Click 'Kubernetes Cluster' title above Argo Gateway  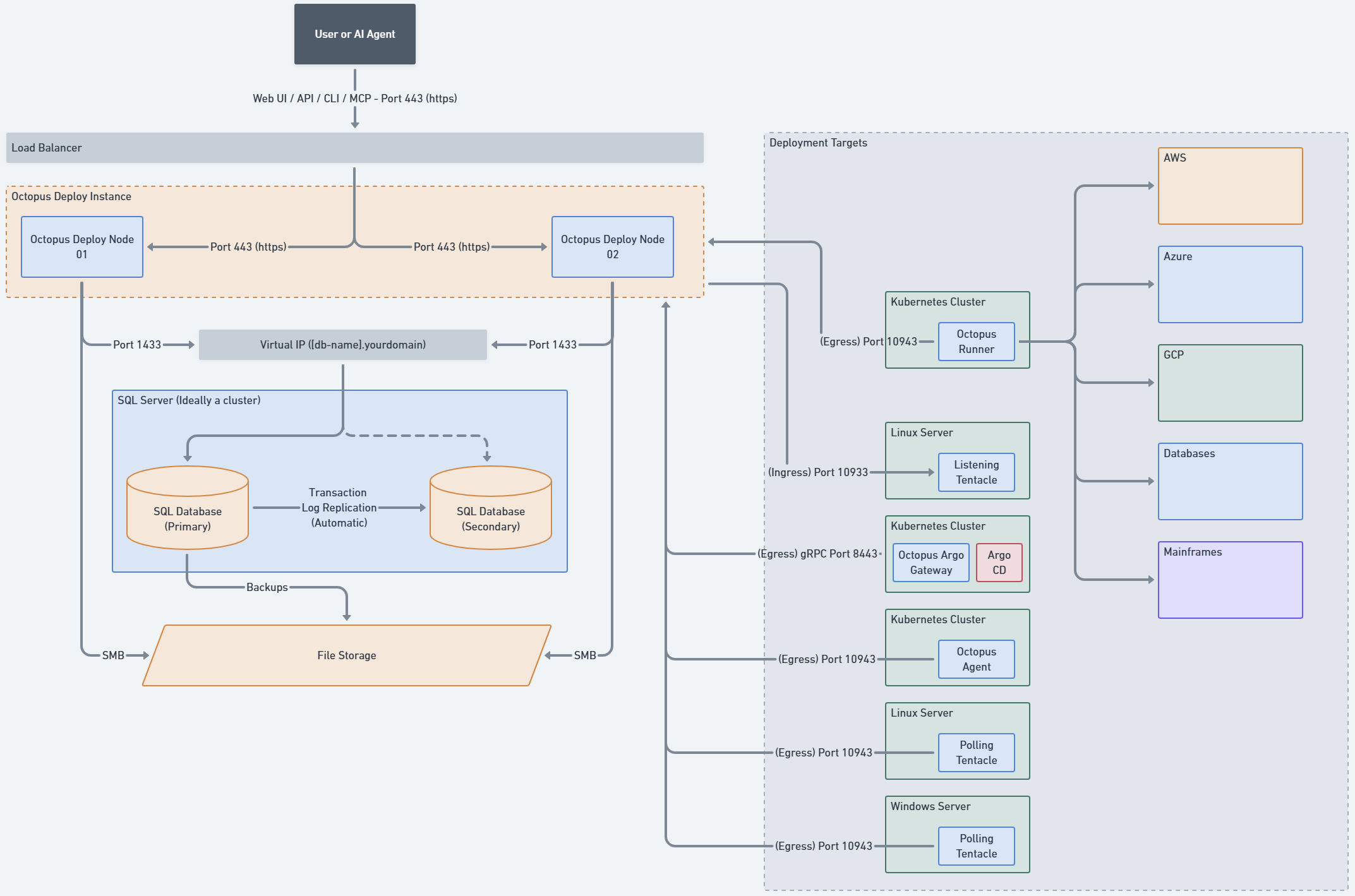point(938,526)
